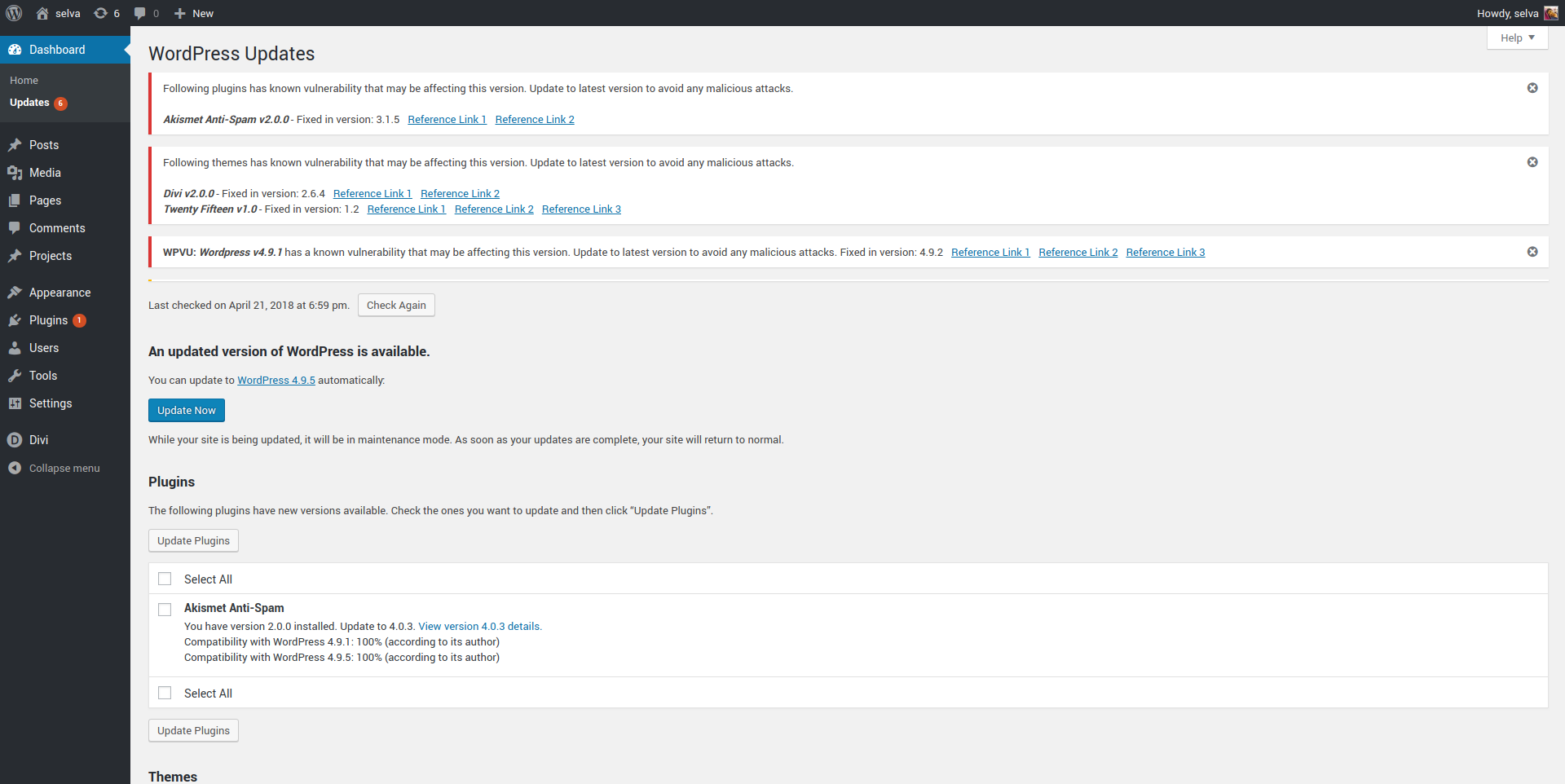1565x784 pixels.
Task: Open the Plugins menu label
Action: (x=48, y=320)
